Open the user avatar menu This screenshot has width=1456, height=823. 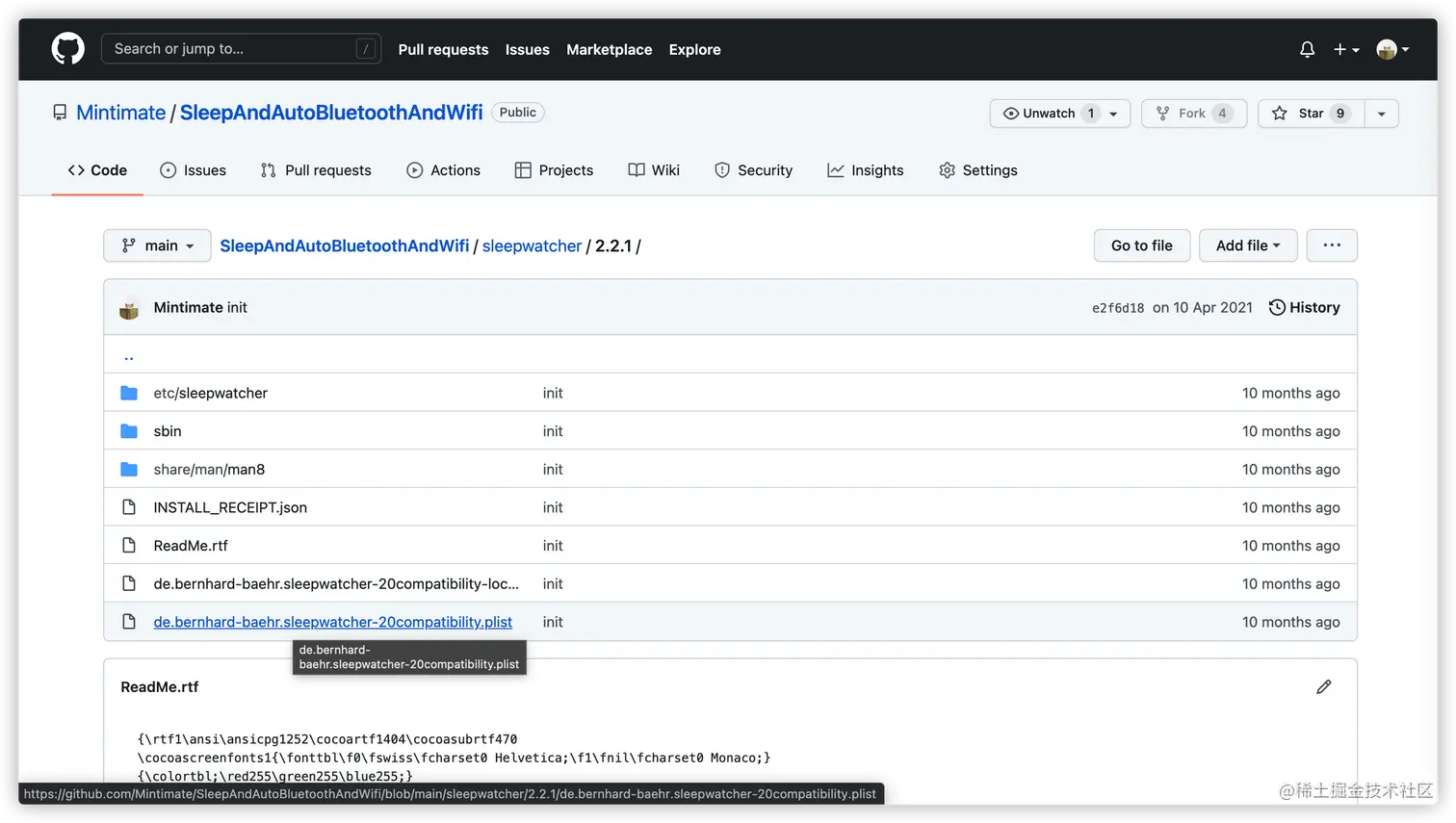(x=1392, y=49)
